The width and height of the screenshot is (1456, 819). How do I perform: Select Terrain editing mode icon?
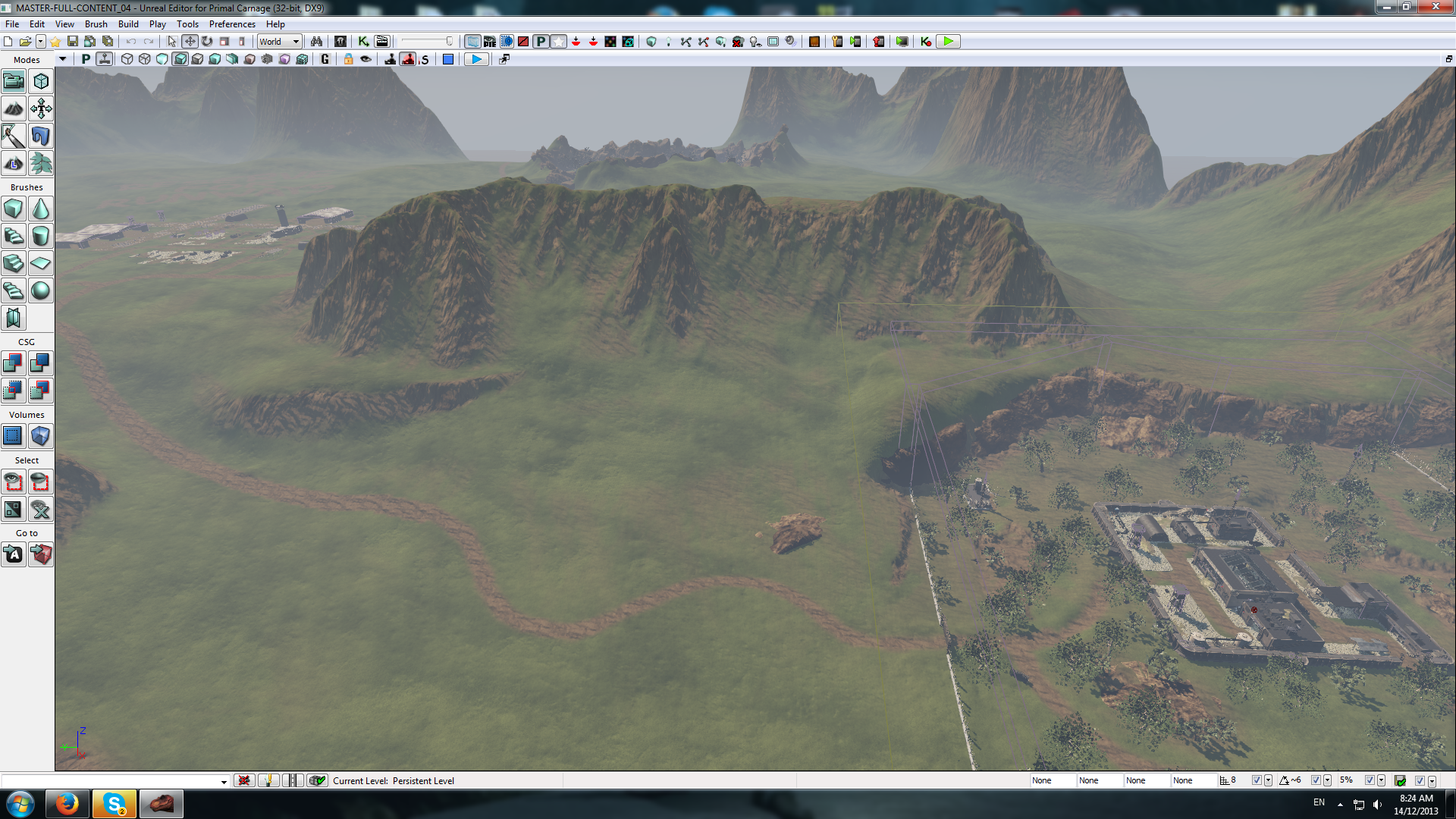click(x=14, y=108)
